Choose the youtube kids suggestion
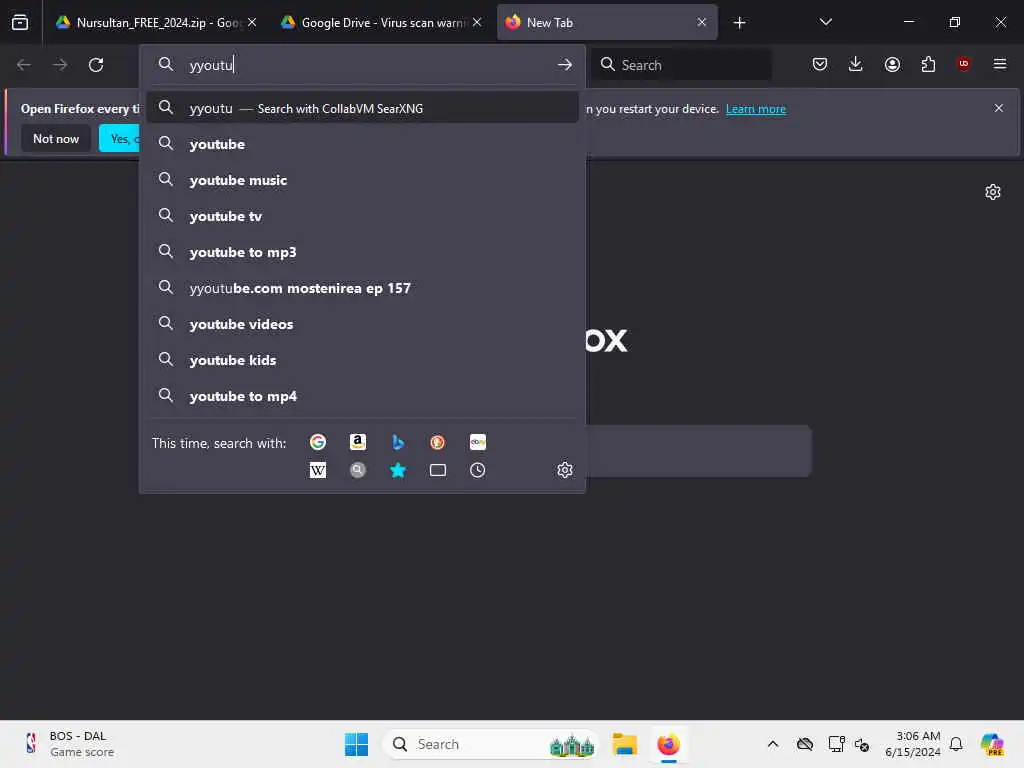1024x768 pixels. pos(362,360)
